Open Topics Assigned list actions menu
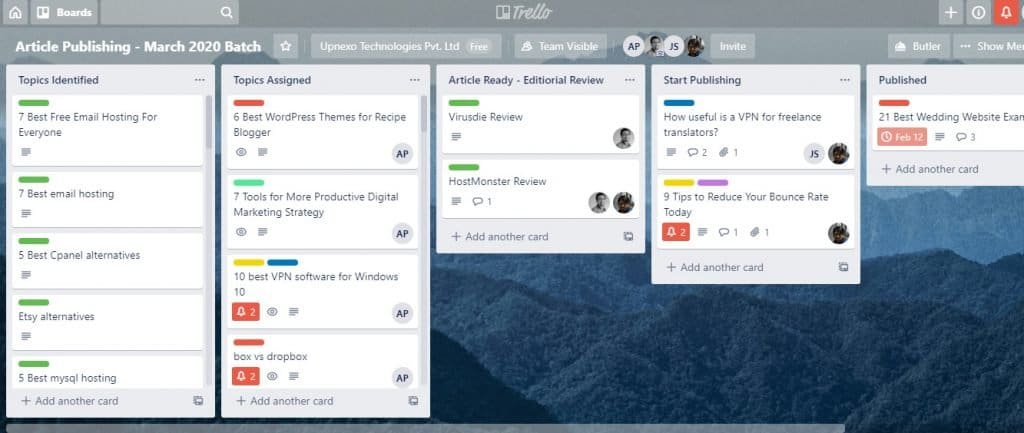This screenshot has height=433, width=1024. click(415, 80)
